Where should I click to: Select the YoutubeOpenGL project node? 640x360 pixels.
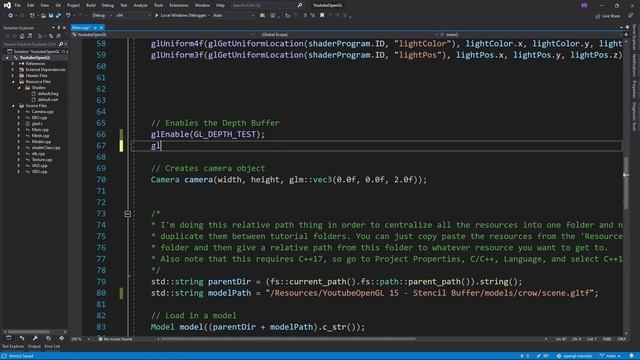(x=35, y=58)
